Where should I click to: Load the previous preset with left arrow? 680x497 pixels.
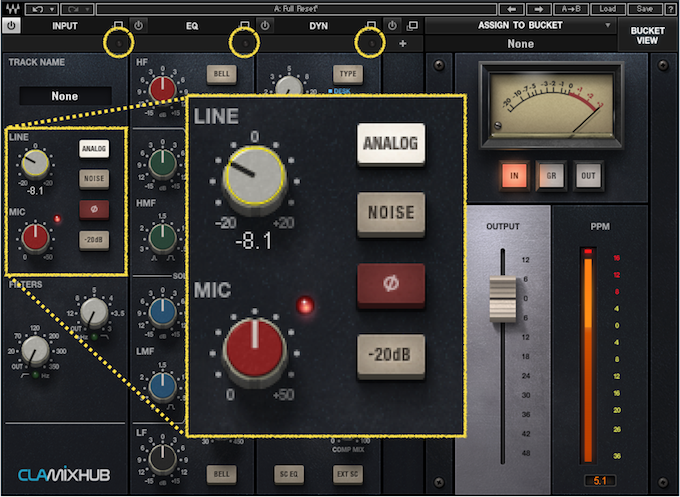point(512,9)
